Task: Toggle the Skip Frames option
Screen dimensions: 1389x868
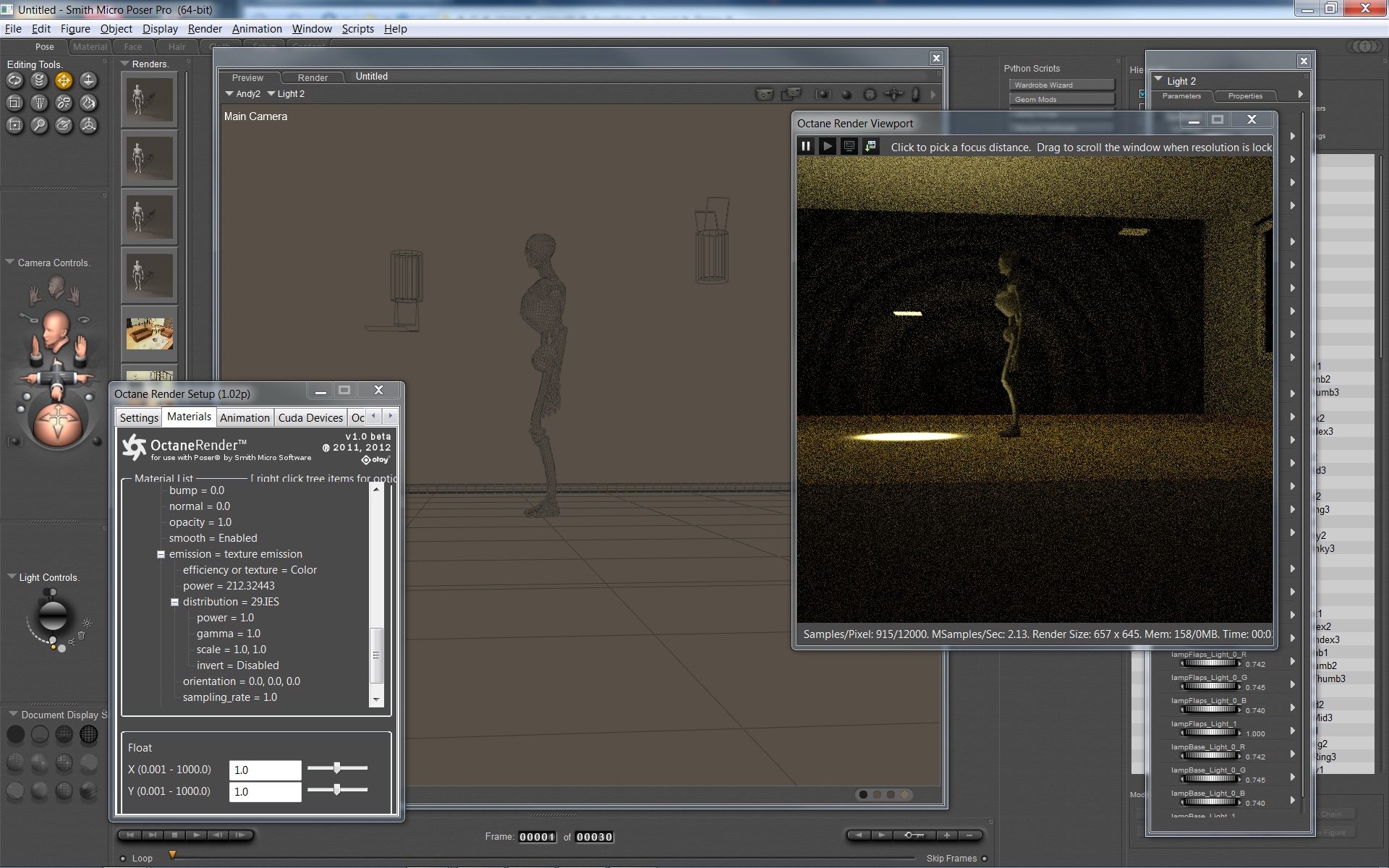Action: 985,859
